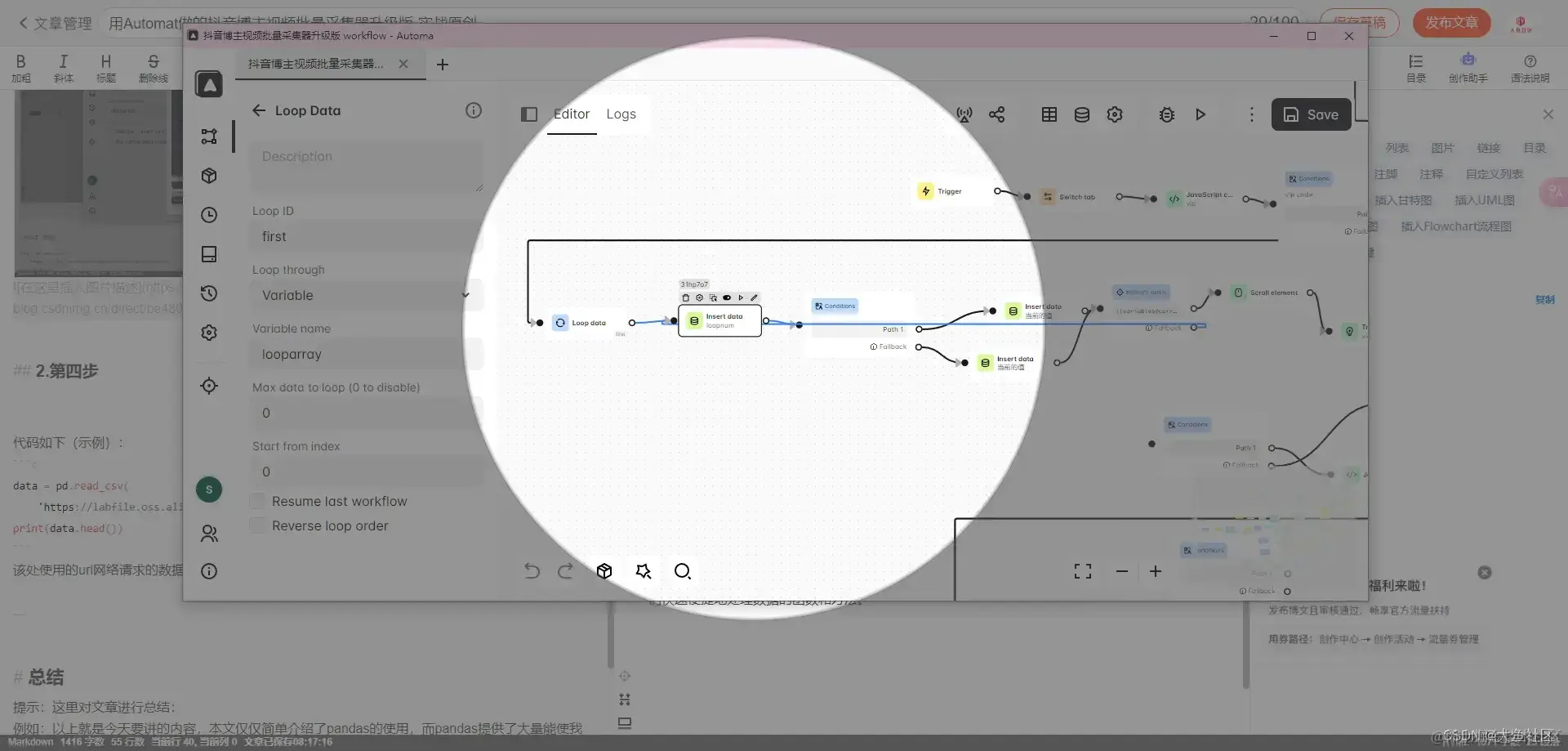The width and height of the screenshot is (1568, 751).
Task: Click the Loop ID input field
Action: click(366, 236)
